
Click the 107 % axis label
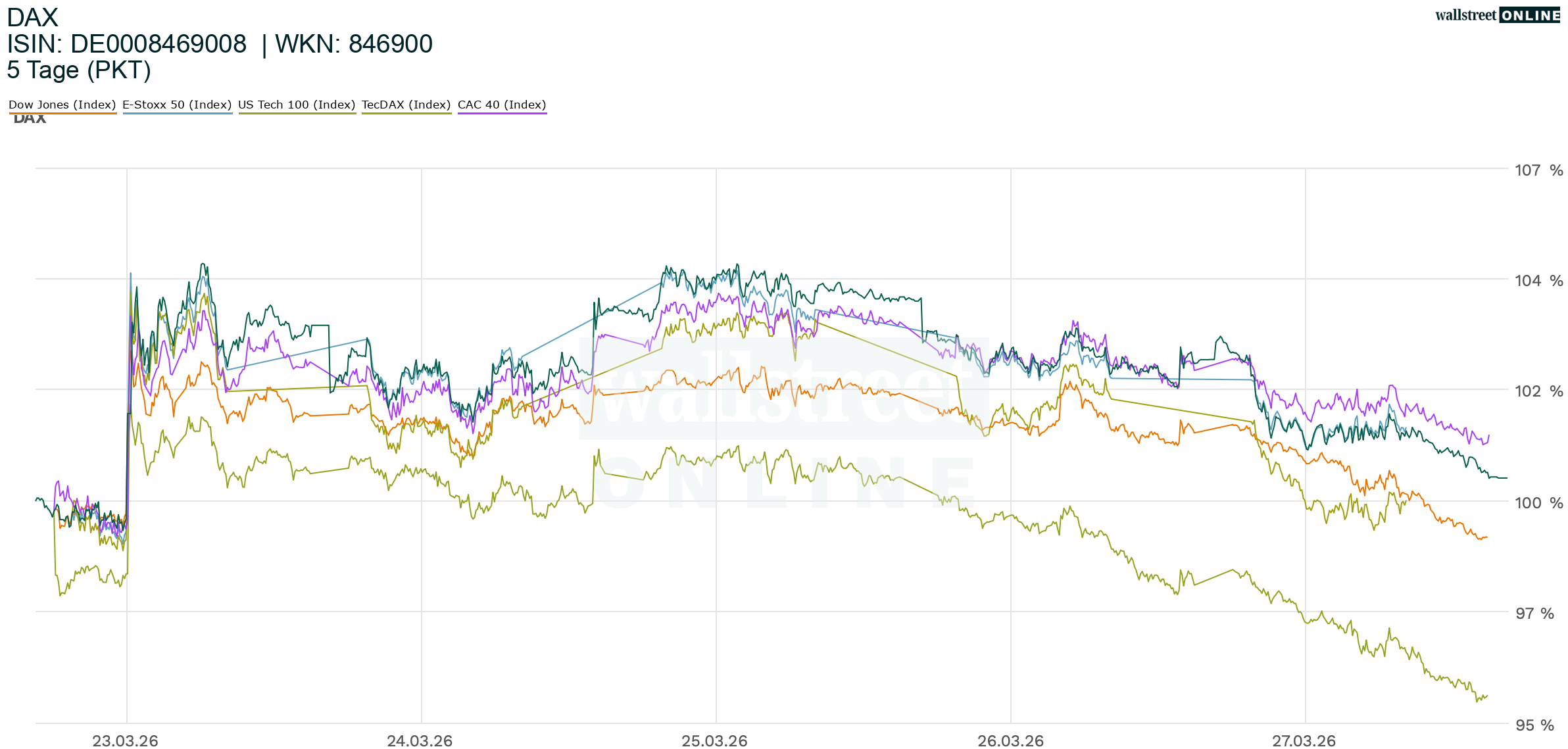coord(1538,170)
